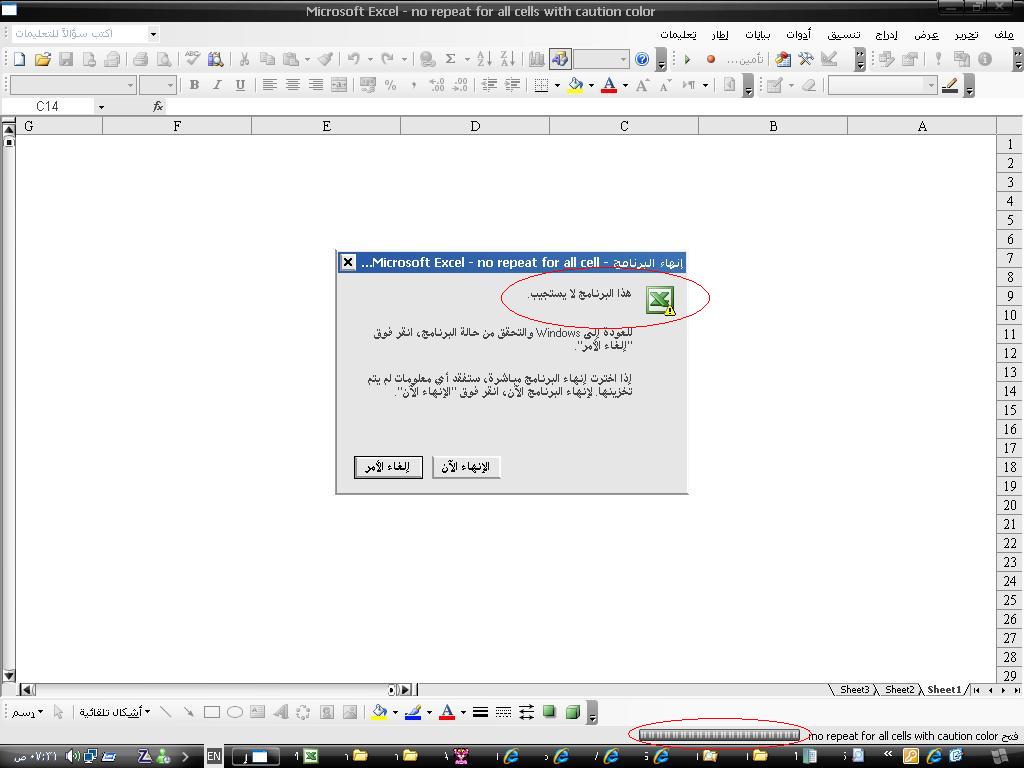Open the Insert (إدراج) menu
This screenshot has width=1024, height=768.
tap(886, 34)
